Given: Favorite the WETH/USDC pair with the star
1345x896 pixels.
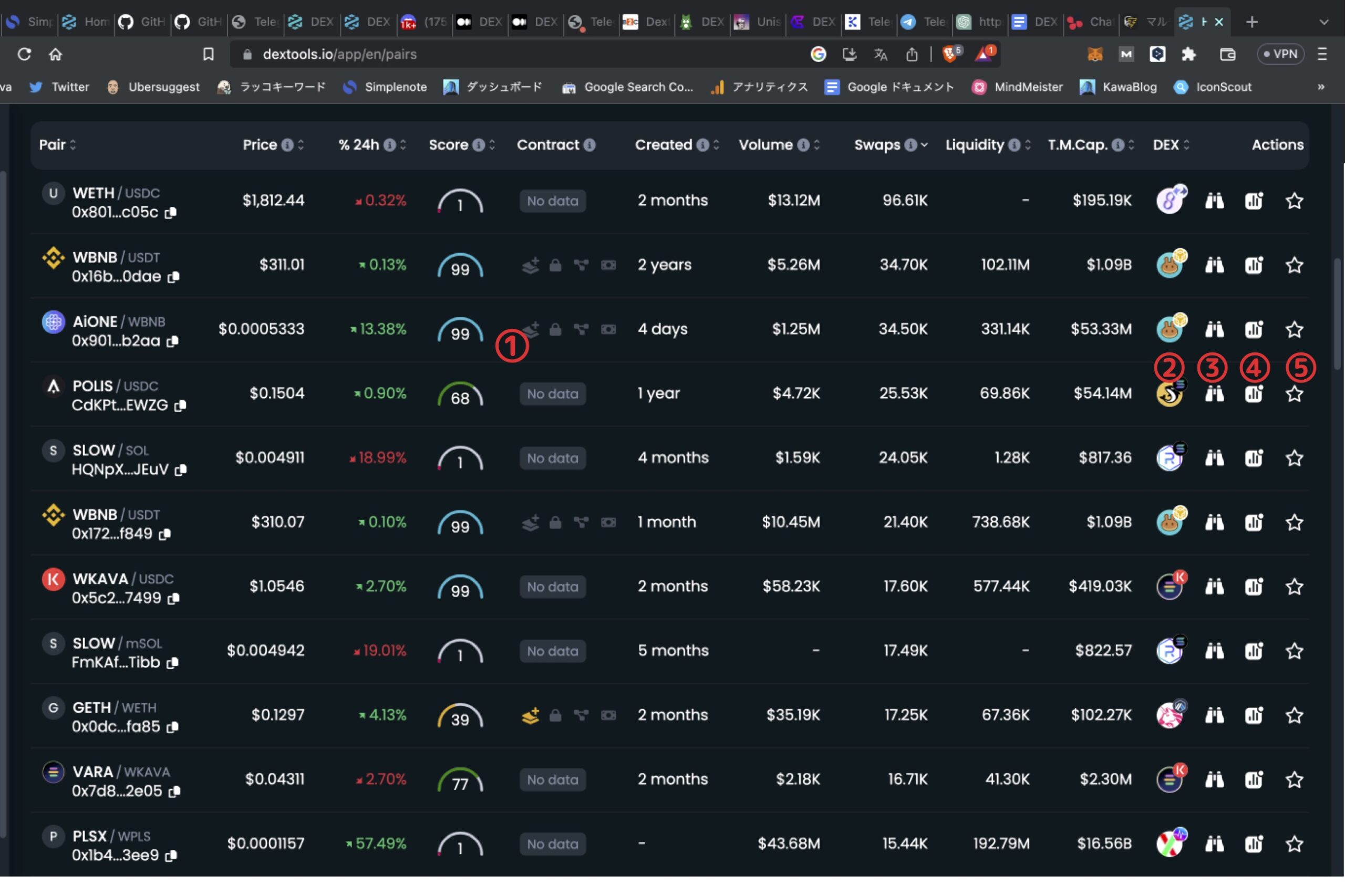Looking at the screenshot, I should pos(1294,201).
